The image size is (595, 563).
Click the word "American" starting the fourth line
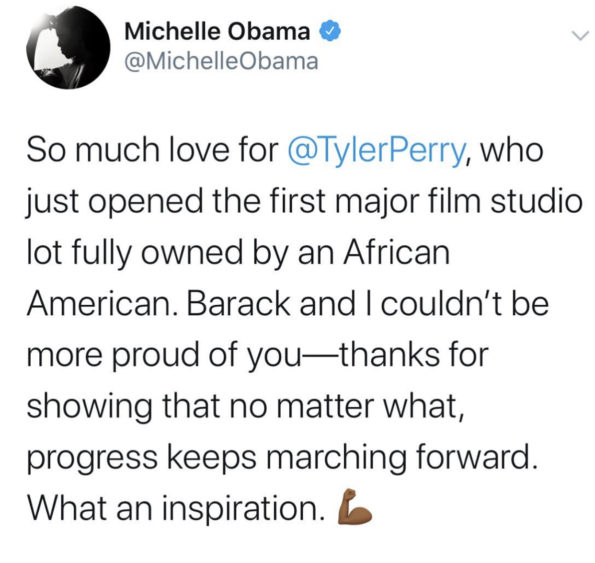click(x=99, y=304)
